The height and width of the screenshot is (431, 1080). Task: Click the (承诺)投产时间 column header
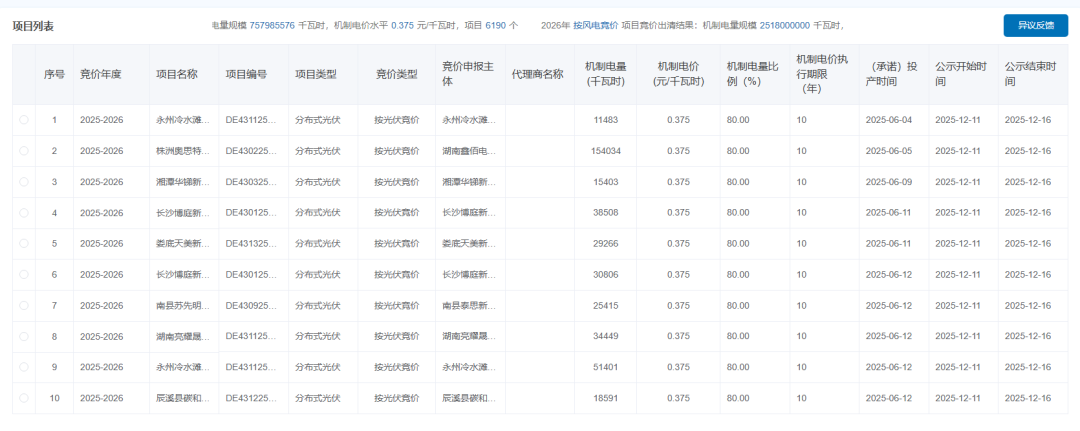point(893,74)
